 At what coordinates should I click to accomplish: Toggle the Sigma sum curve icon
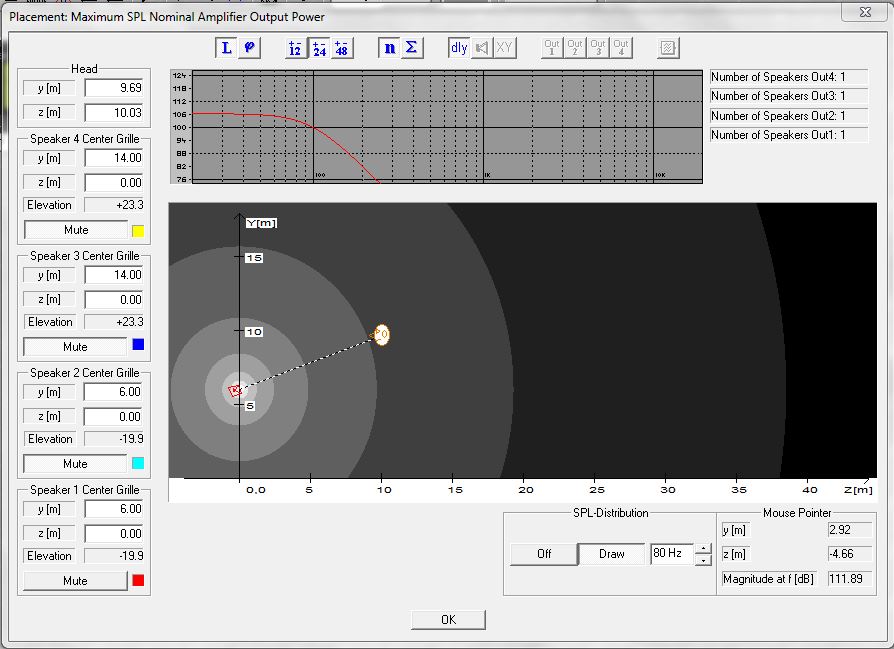tap(411, 48)
